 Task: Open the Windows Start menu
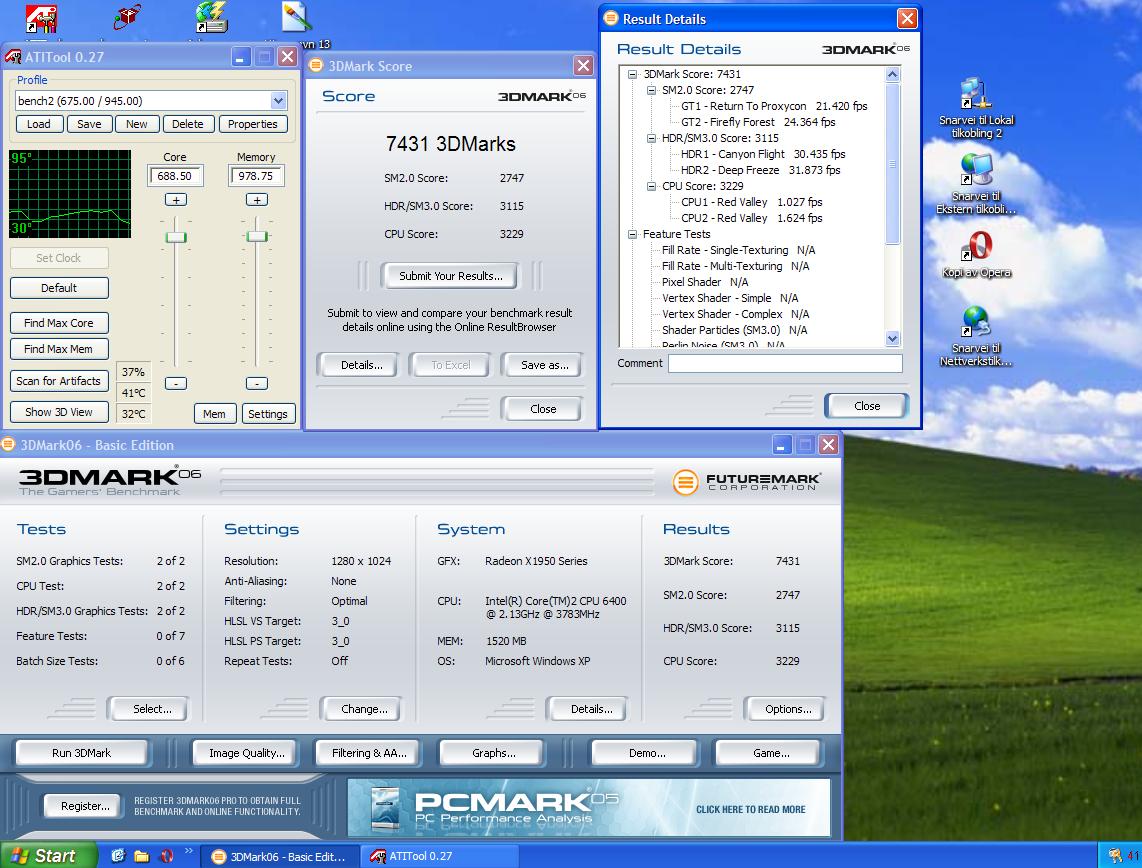point(48,856)
